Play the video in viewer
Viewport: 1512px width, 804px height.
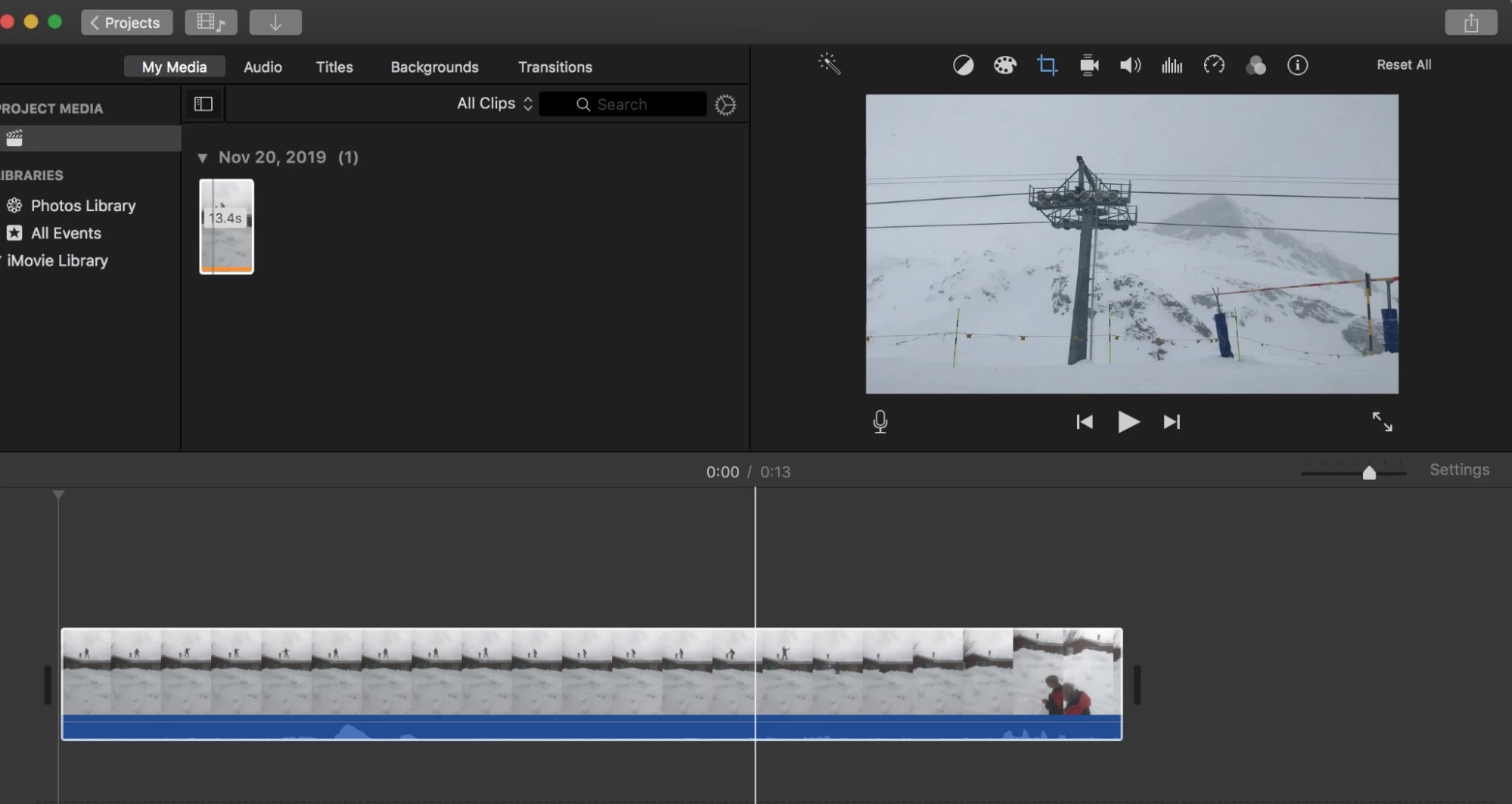pos(1128,421)
